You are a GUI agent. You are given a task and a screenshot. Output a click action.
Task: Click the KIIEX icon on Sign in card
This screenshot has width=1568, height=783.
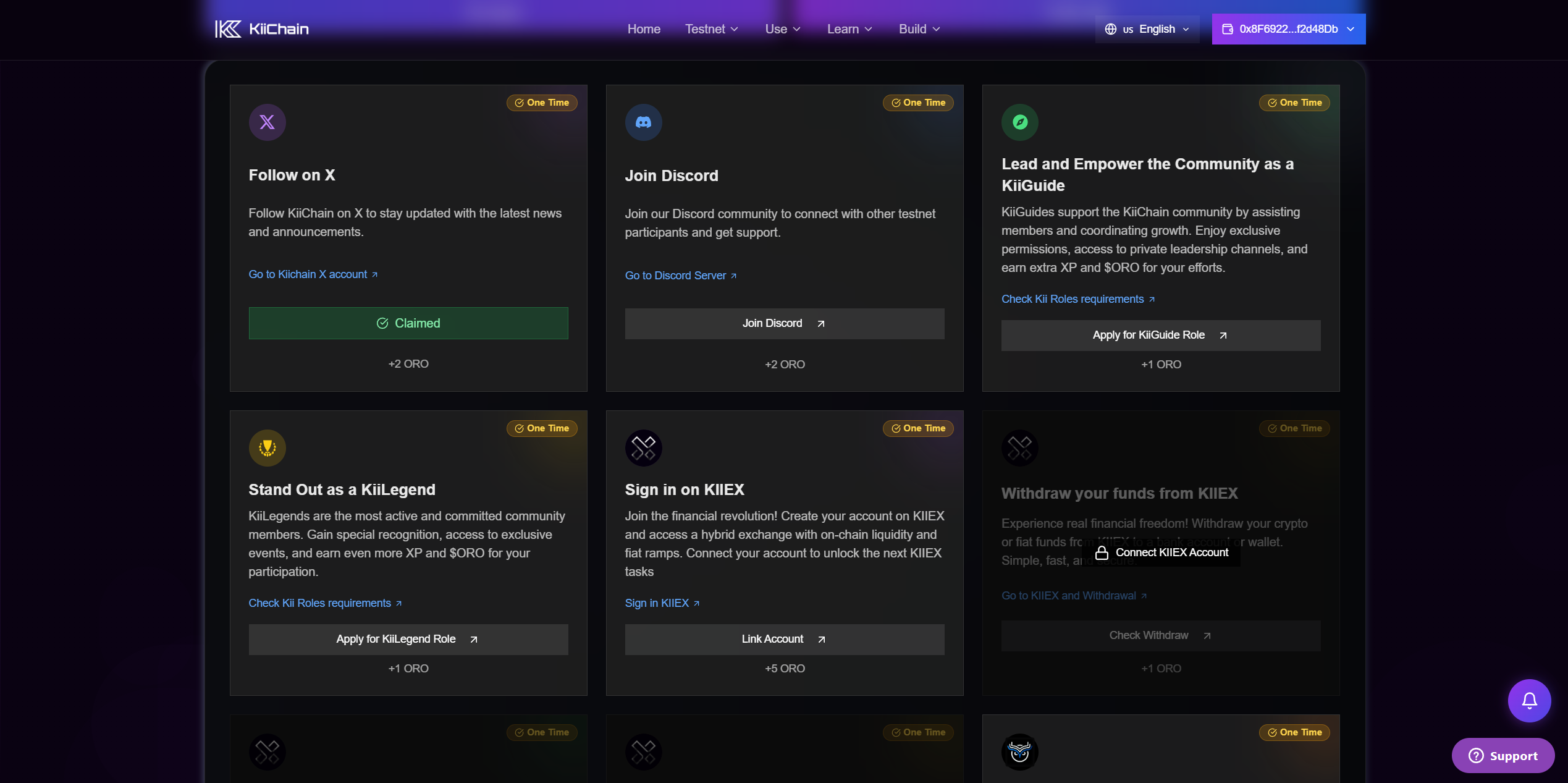point(643,447)
